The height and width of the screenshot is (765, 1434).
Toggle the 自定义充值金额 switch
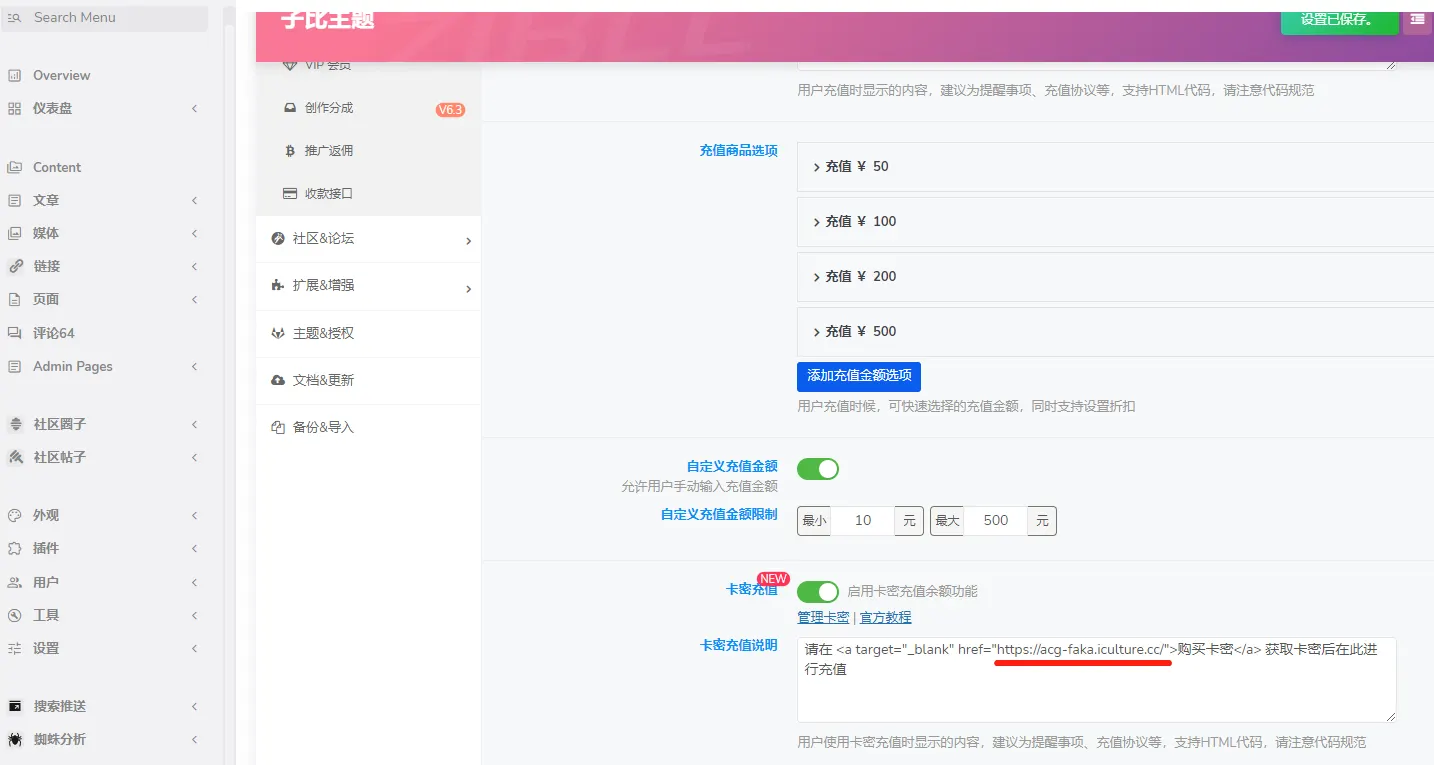[818, 469]
